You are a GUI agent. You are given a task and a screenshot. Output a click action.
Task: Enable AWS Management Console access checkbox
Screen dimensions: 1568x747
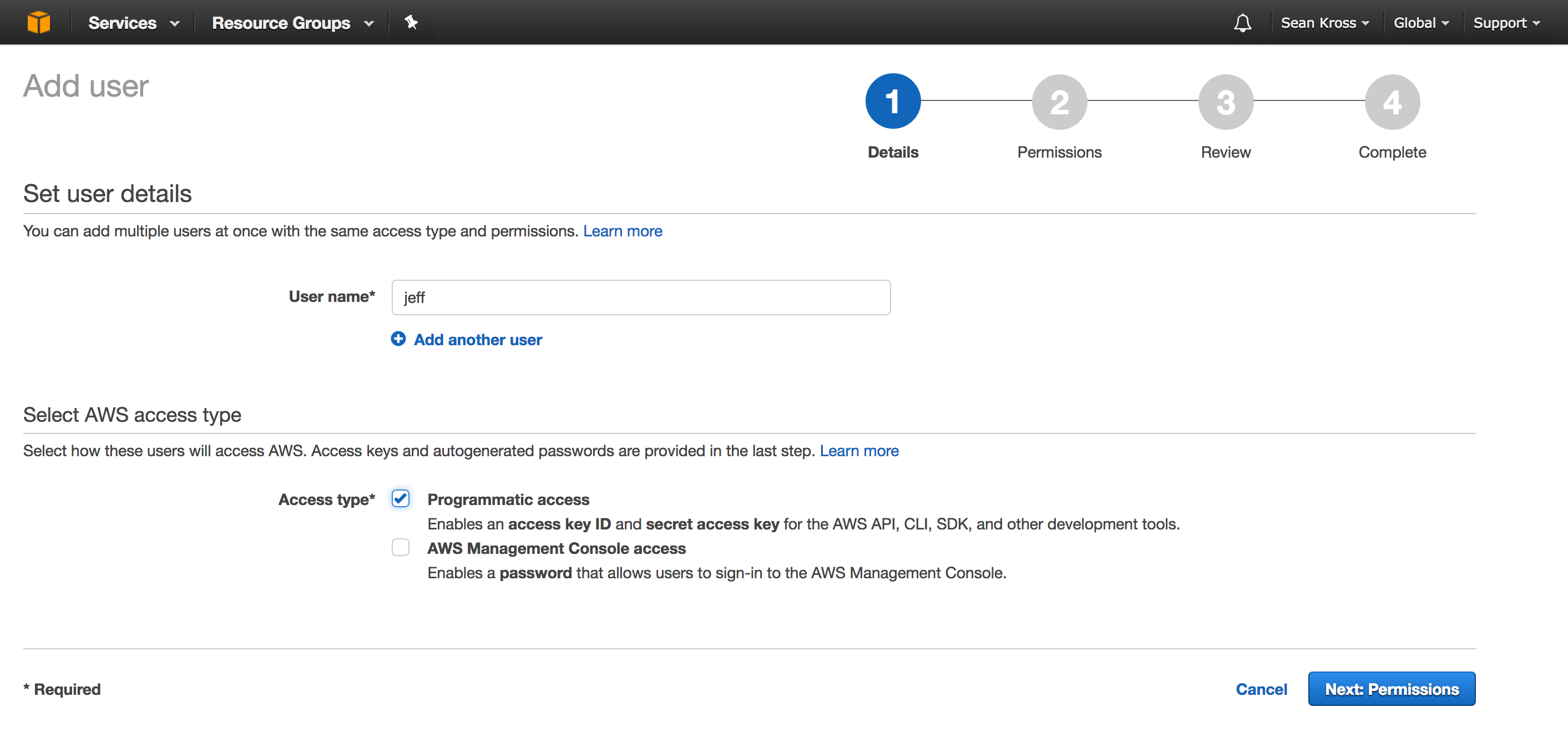click(401, 547)
